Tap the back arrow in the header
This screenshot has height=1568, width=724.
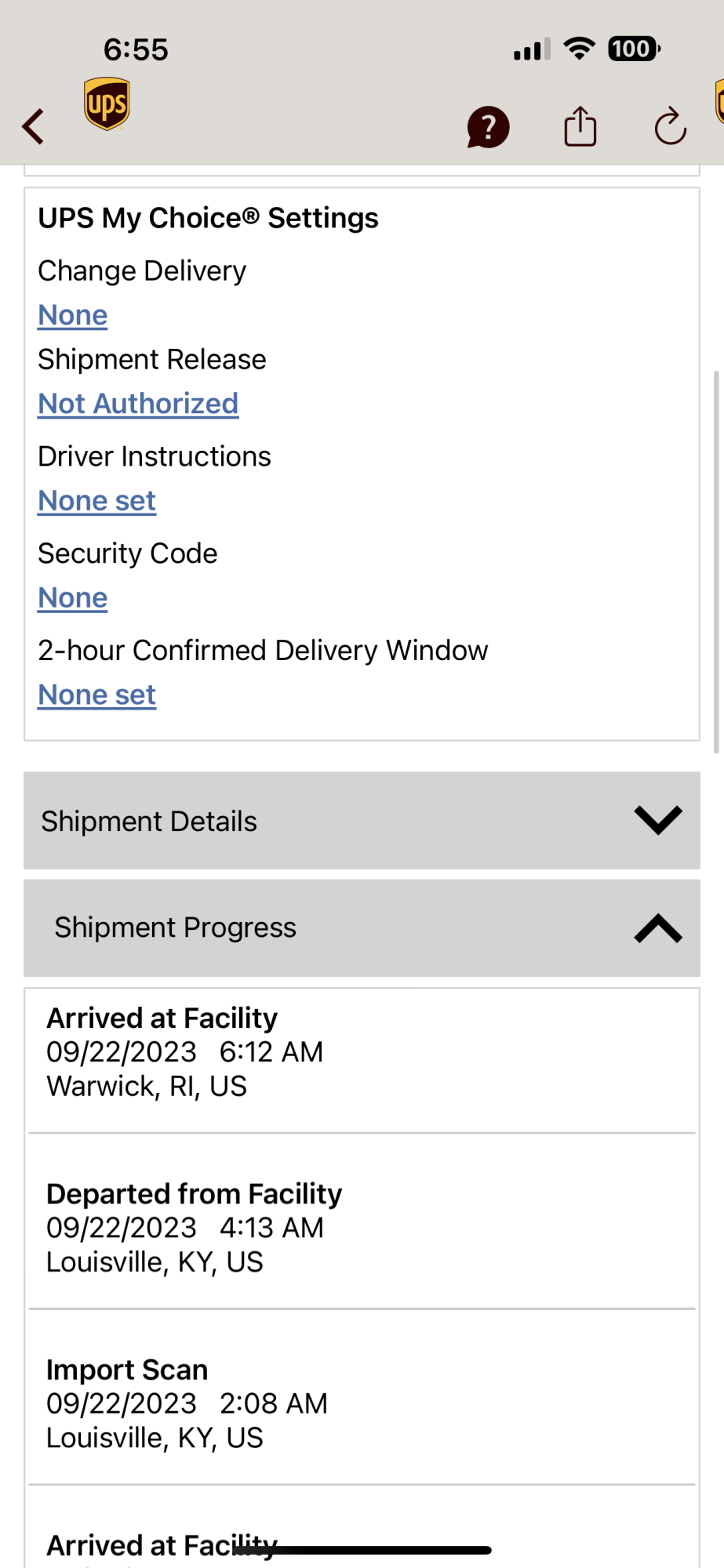[33, 126]
